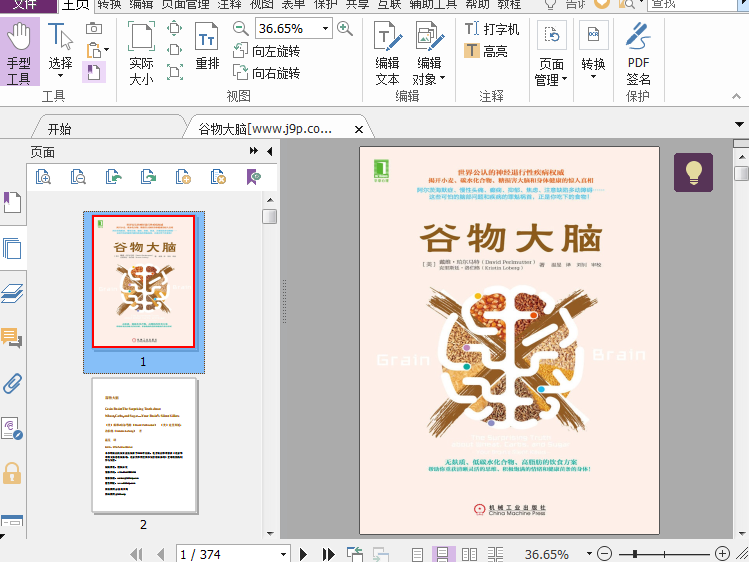This screenshot has height=562, width=749.
Task: Switch to continuous facing view mode
Action: pos(495,554)
